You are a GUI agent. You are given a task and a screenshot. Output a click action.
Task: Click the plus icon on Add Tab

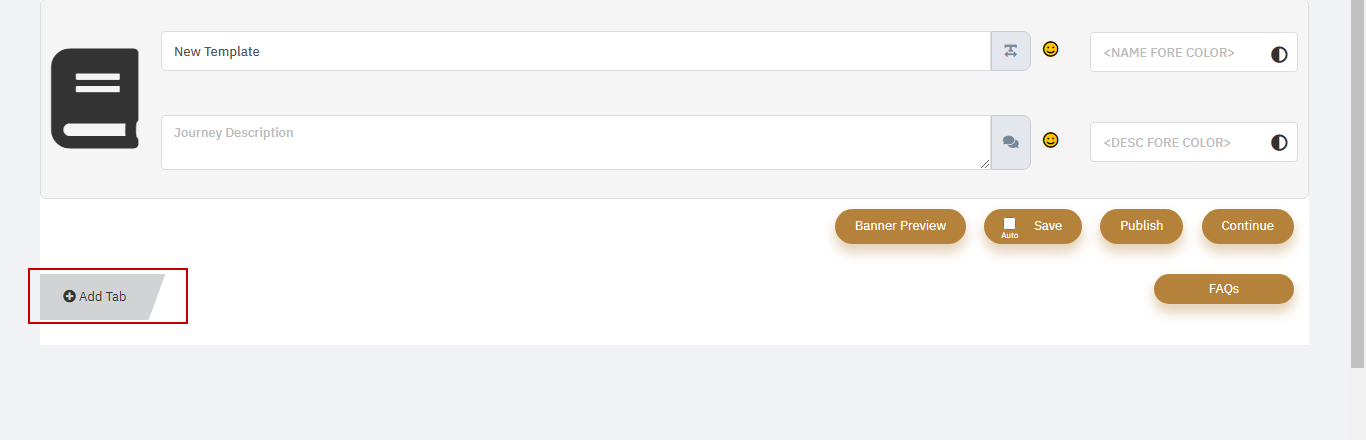[70, 296]
